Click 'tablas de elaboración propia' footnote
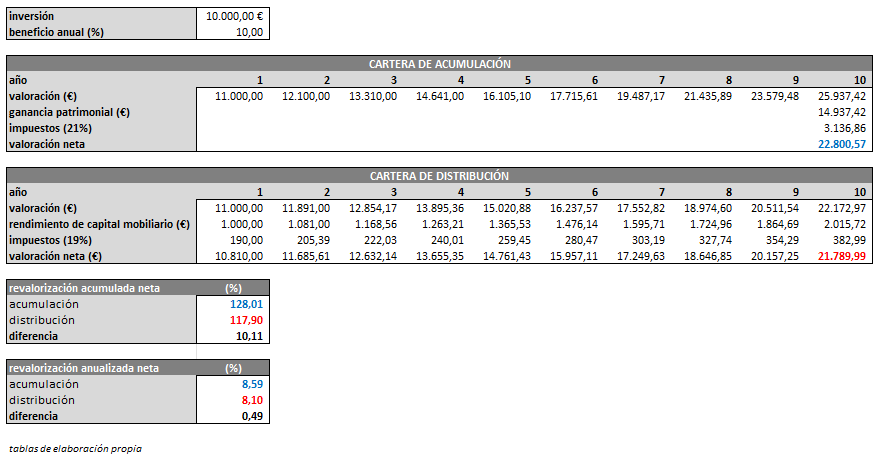This screenshot has width=883, height=462. point(75,449)
